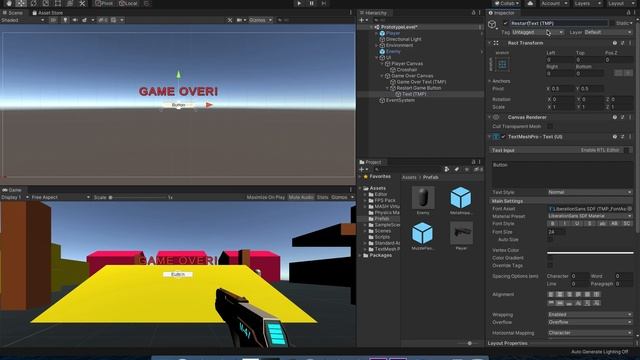Toggle Enable RTL Editor checkbox
Image resolution: width=640 pixels, height=360 pixels.
coord(627,150)
